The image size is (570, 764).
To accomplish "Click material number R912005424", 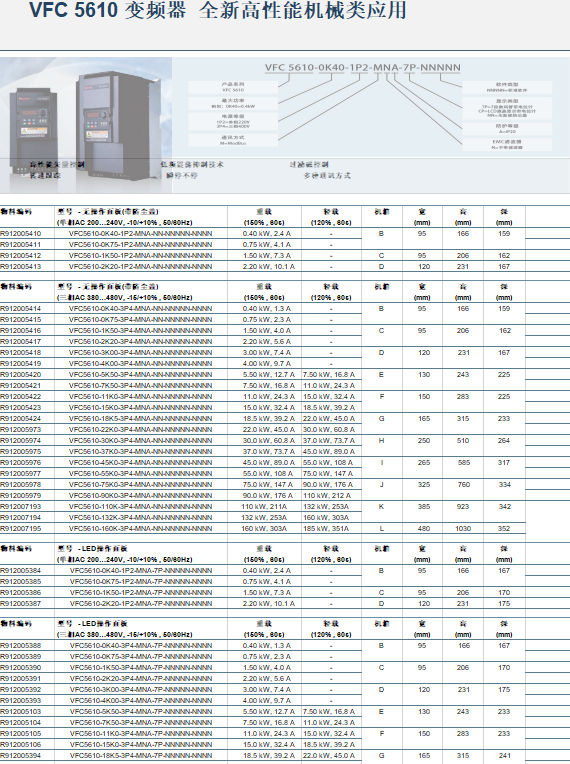I will [x=21, y=419].
